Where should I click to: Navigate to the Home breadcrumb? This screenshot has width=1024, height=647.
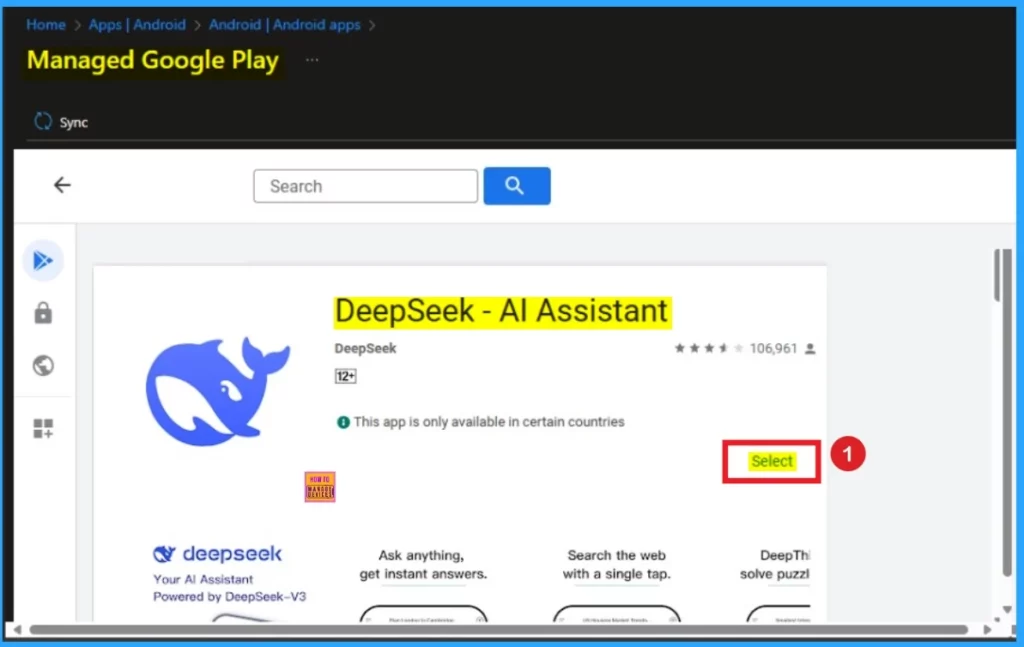[x=46, y=25]
